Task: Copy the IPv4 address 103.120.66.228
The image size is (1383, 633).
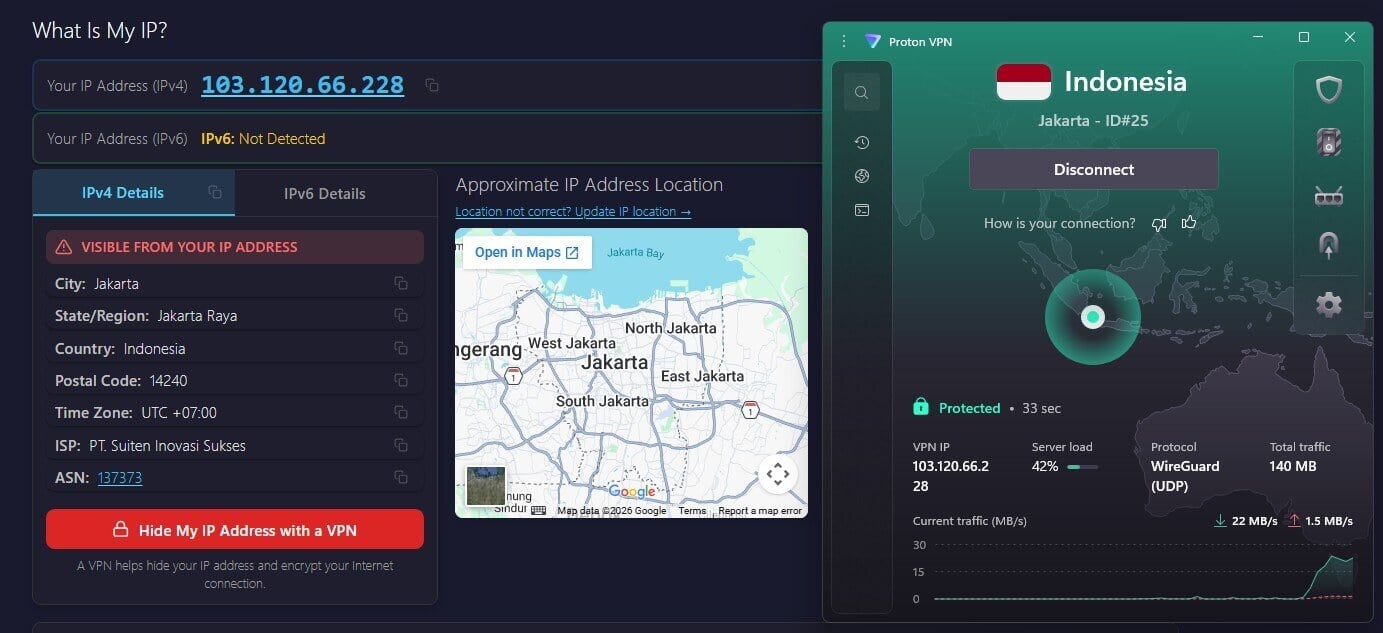Action: 432,85
